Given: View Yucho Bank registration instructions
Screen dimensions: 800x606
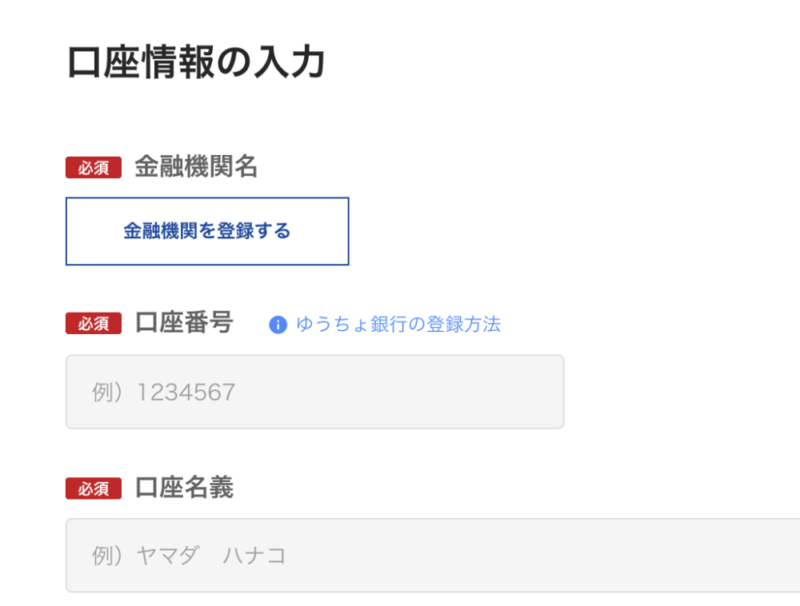Looking at the screenshot, I should pyautogui.click(x=397, y=325).
